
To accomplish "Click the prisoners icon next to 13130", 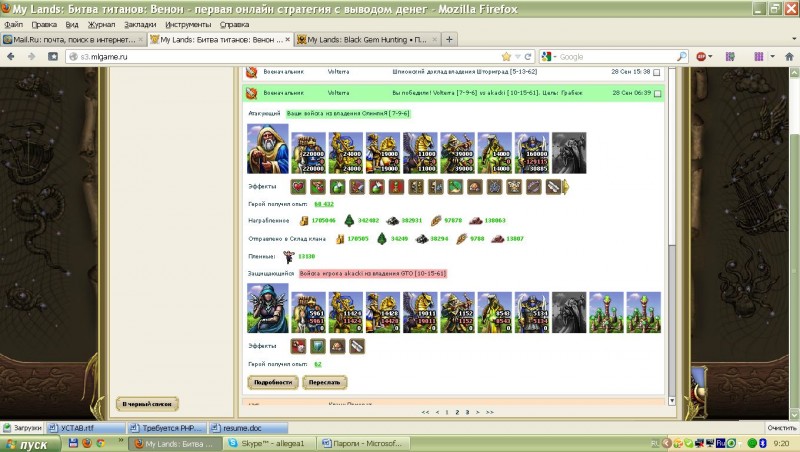I will coord(288,256).
